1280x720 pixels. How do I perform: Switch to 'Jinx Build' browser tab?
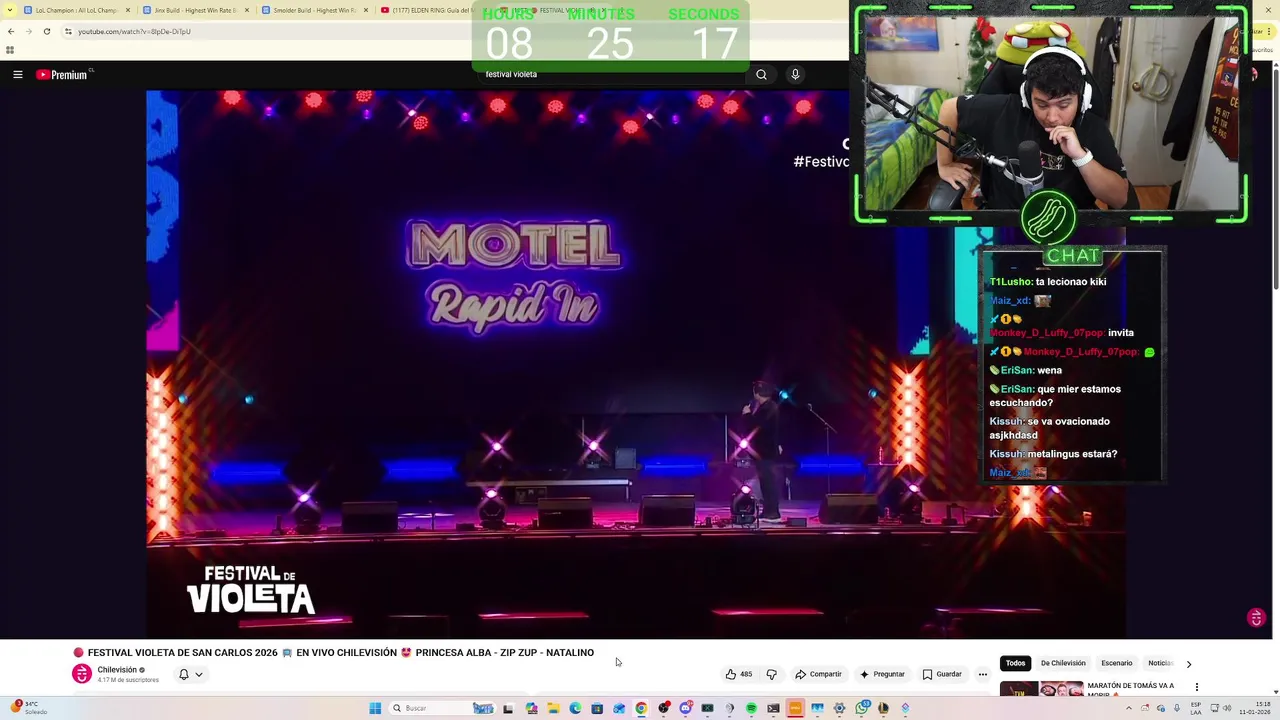tap(194, 10)
